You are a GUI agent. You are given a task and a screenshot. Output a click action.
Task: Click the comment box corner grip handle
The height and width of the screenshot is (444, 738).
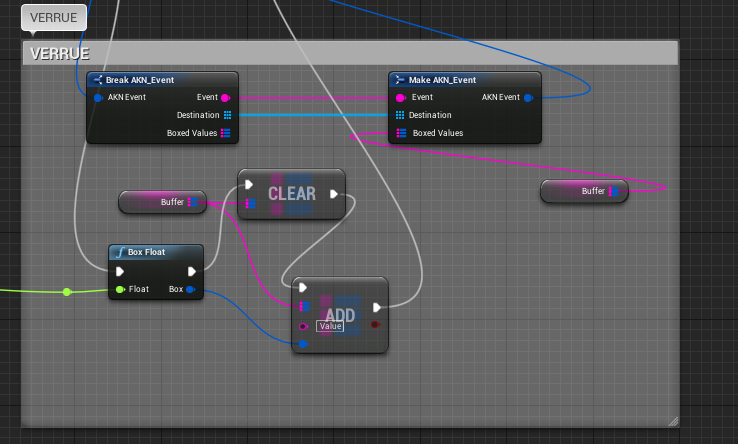(x=674, y=421)
